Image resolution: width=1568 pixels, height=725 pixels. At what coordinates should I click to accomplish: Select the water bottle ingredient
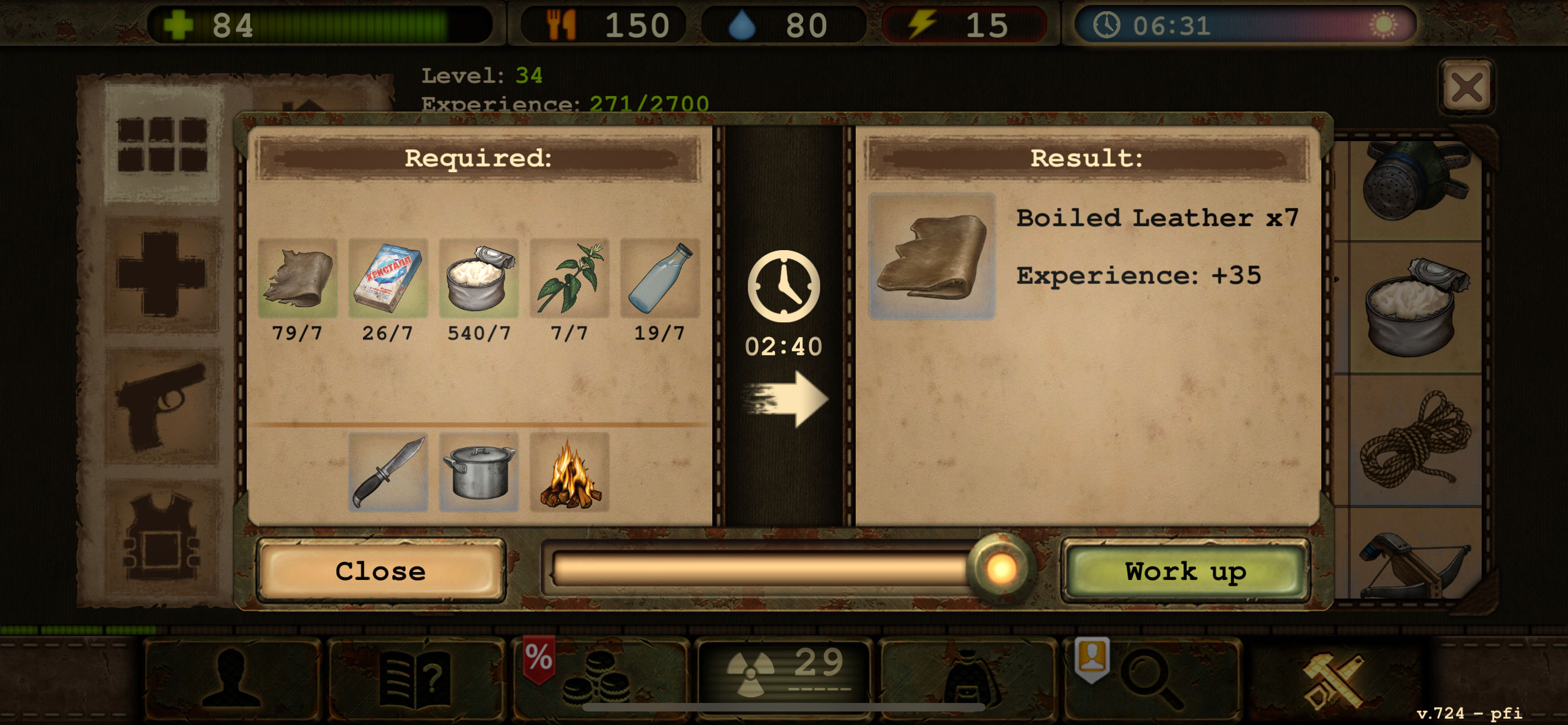tap(660, 278)
